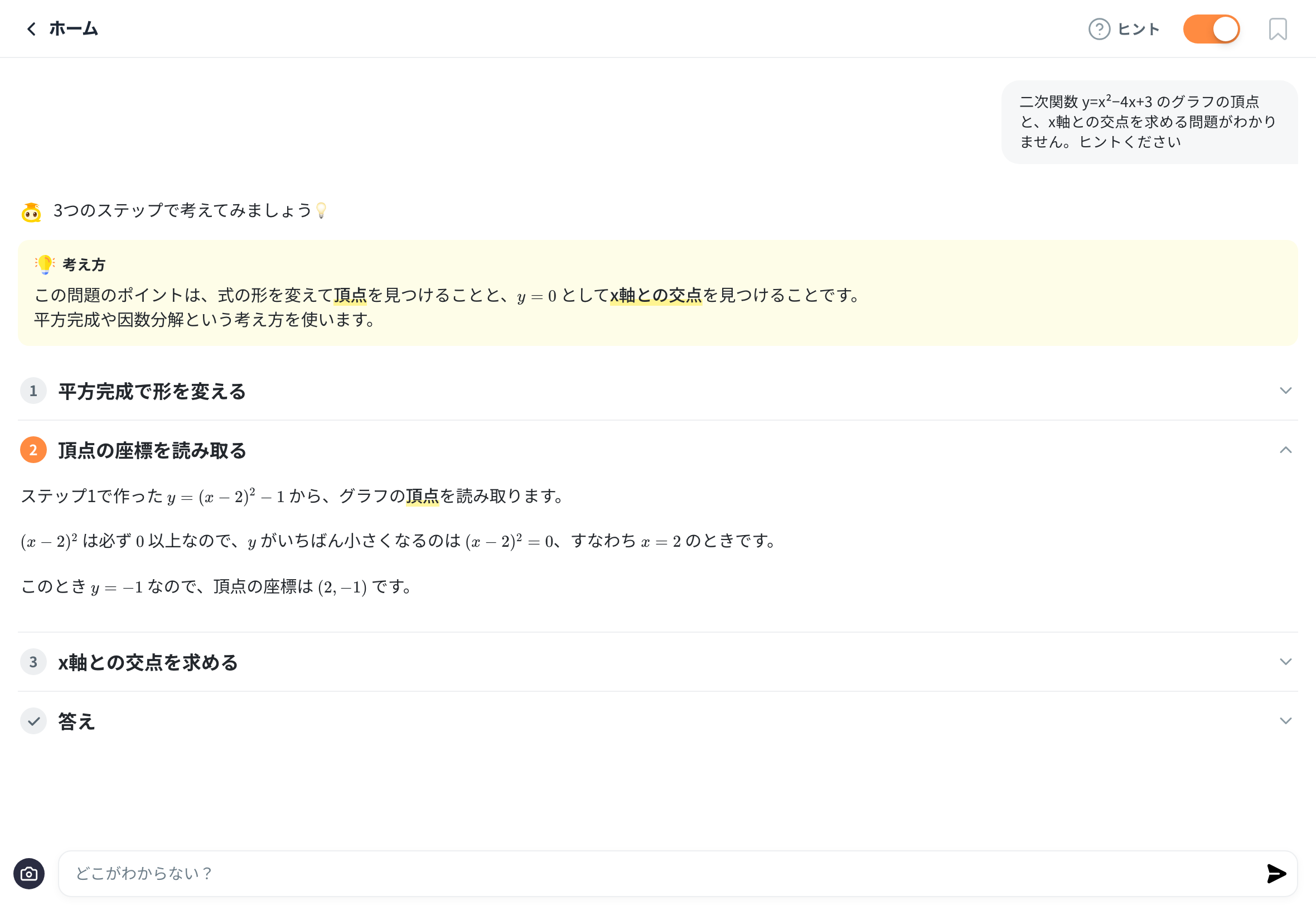This screenshot has height=915, width=1316.
Task: Click the hint question mark icon
Action: (x=1099, y=28)
